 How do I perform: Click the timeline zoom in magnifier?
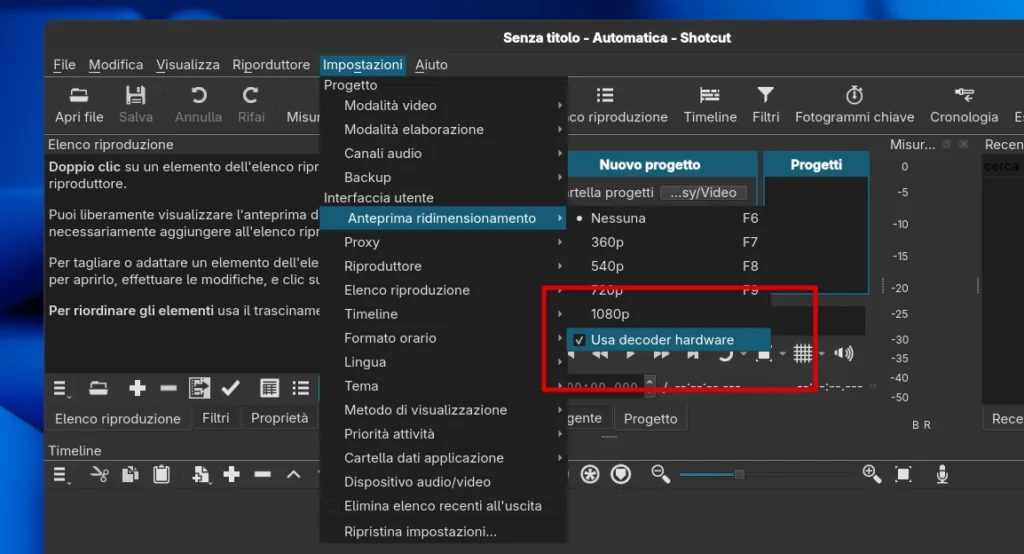tap(872, 474)
